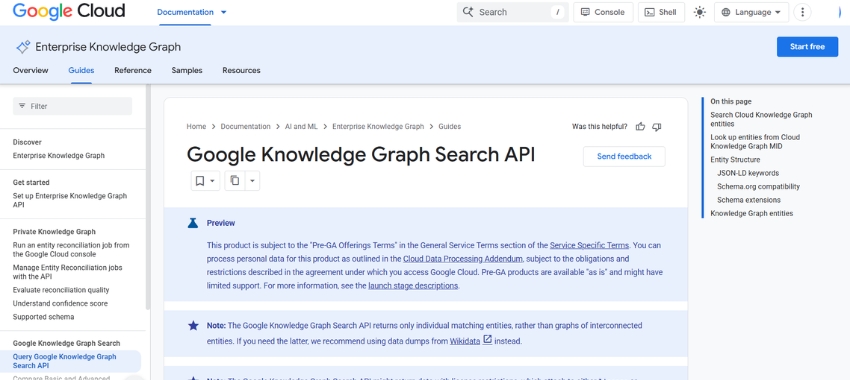This screenshot has width=850, height=380.
Task: Open the Service Specific Terms link
Action: 589,245
